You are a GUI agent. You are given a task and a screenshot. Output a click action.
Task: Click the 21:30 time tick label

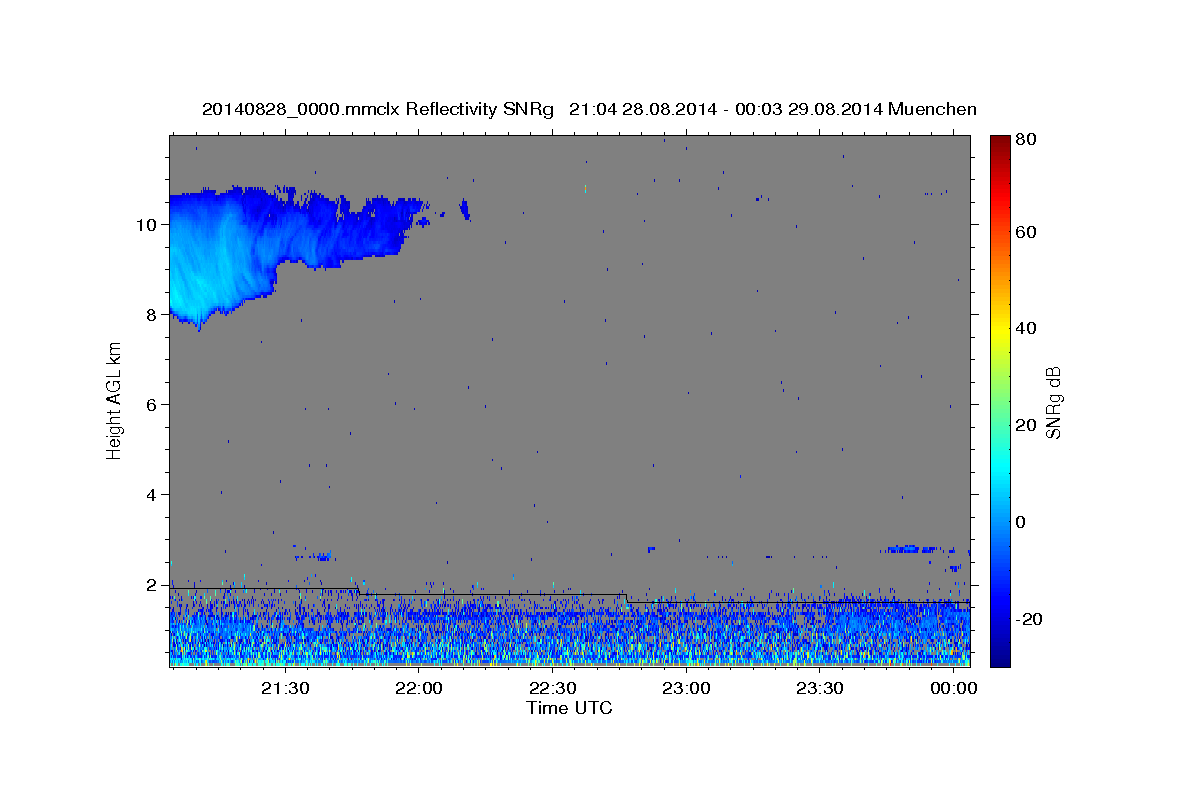(285, 689)
